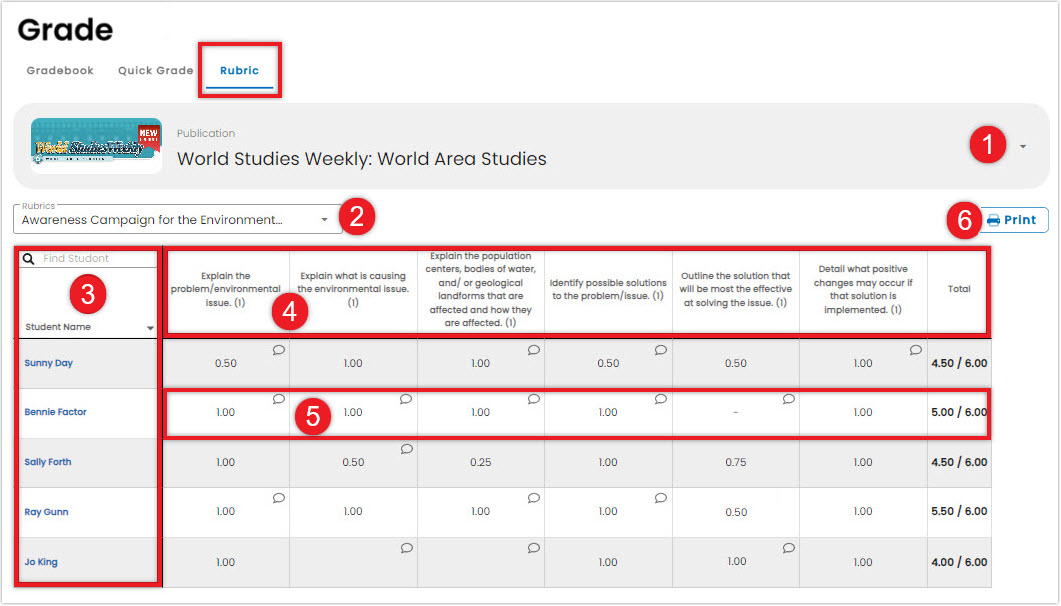Viewport: 1061px width, 606px height.
Task: Open Jo King's comment on what is causing issue
Action: pos(407,549)
